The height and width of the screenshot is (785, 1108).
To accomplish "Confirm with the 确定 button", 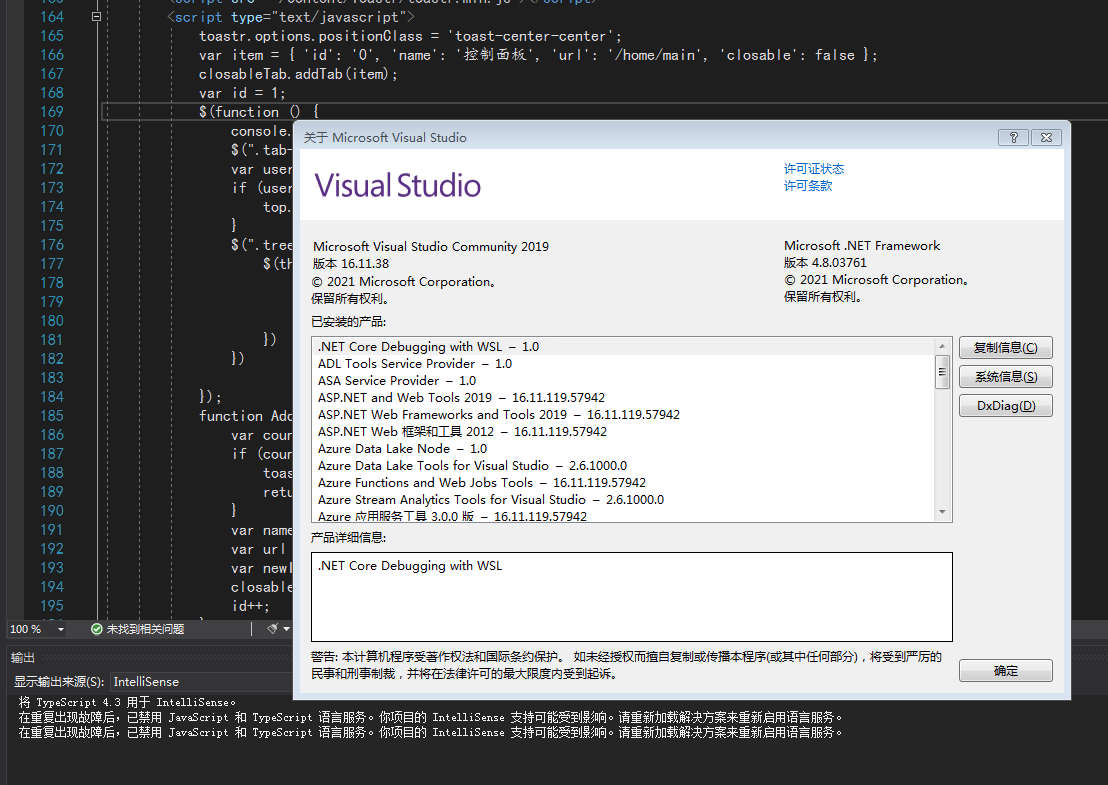I will coord(1006,671).
